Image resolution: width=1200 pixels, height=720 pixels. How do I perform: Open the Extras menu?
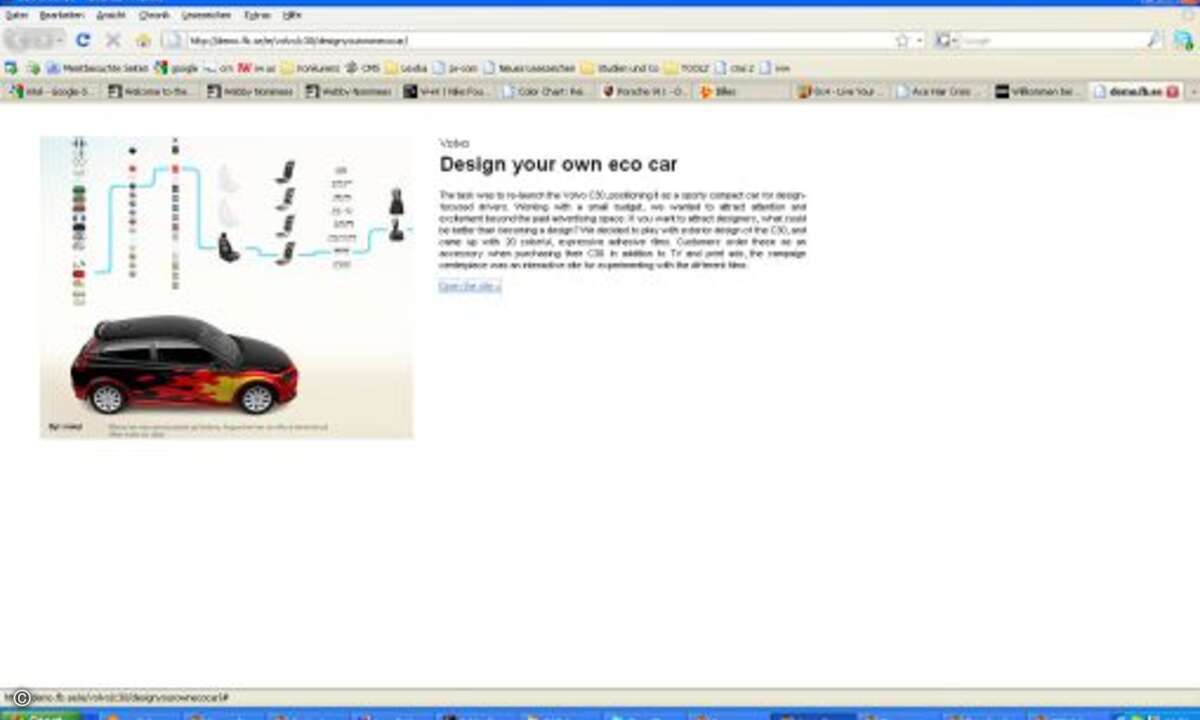tap(257, 16)
